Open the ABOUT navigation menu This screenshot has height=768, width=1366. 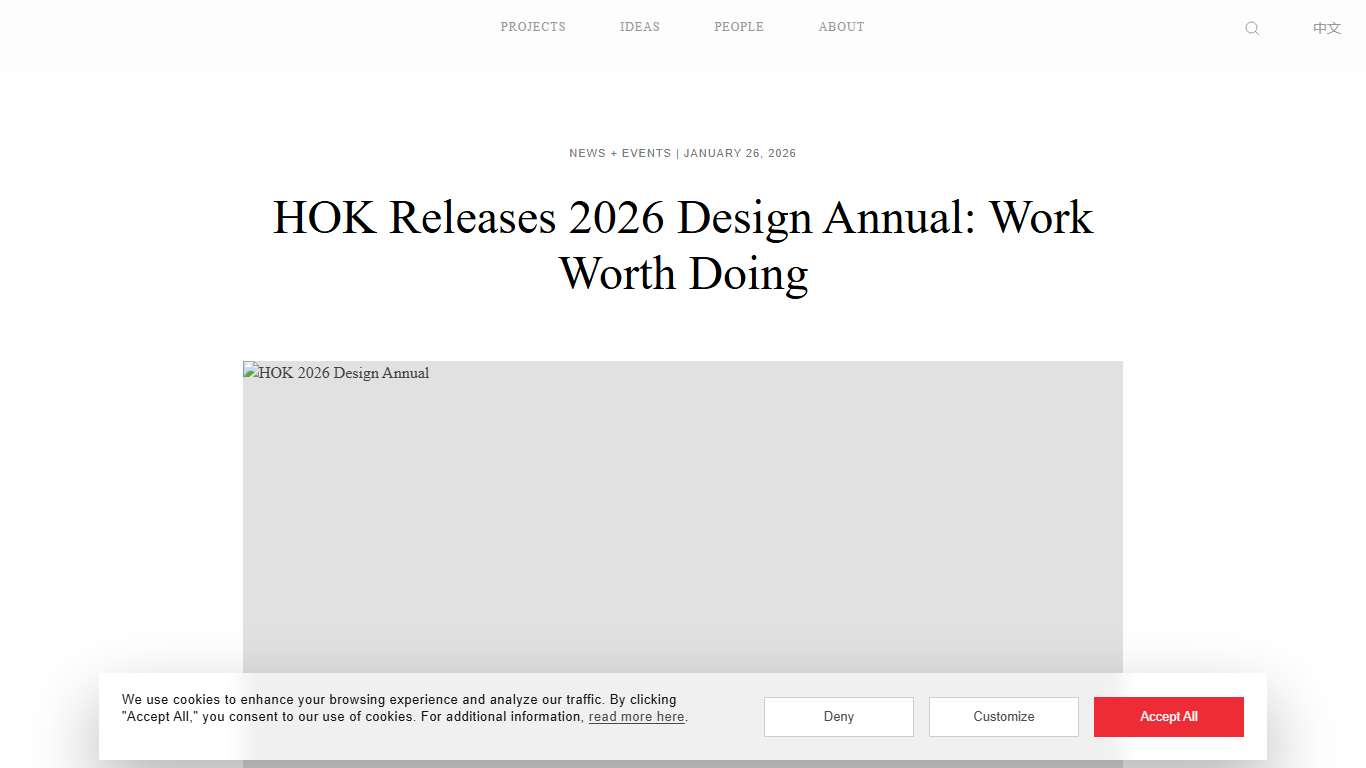click(x=841, y=27)
